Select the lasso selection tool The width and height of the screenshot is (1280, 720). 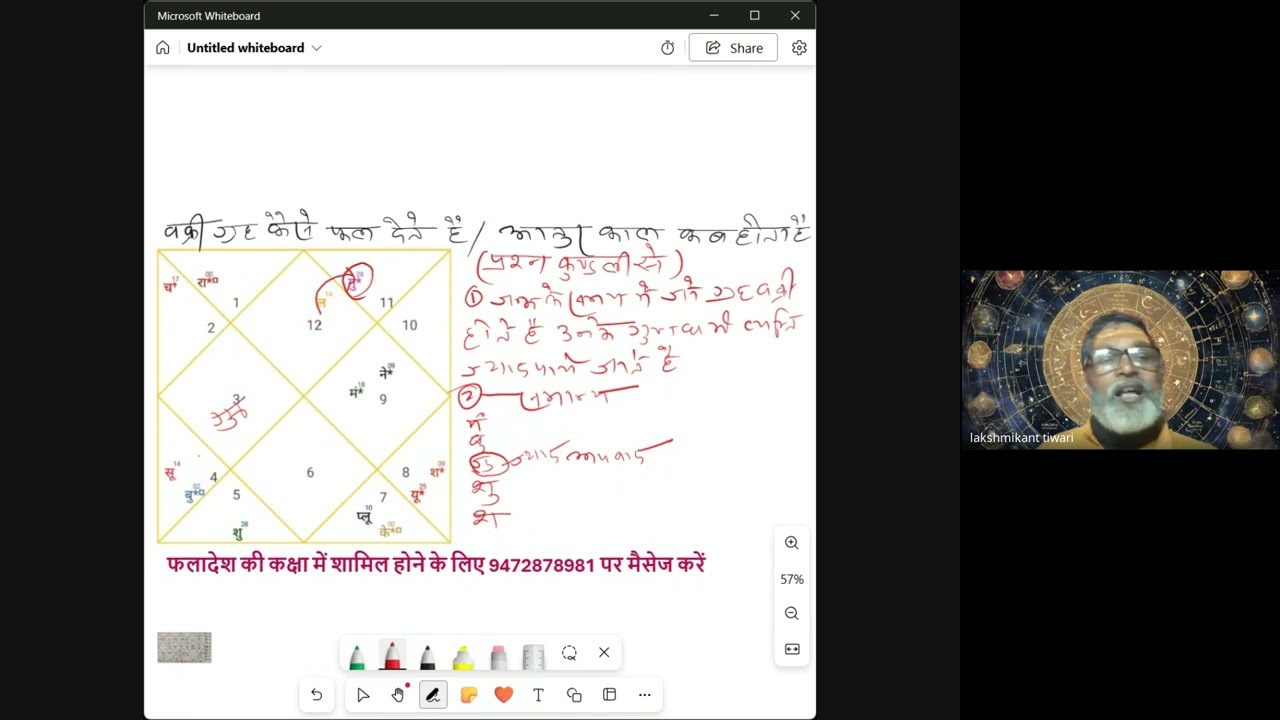pos(569,653)
